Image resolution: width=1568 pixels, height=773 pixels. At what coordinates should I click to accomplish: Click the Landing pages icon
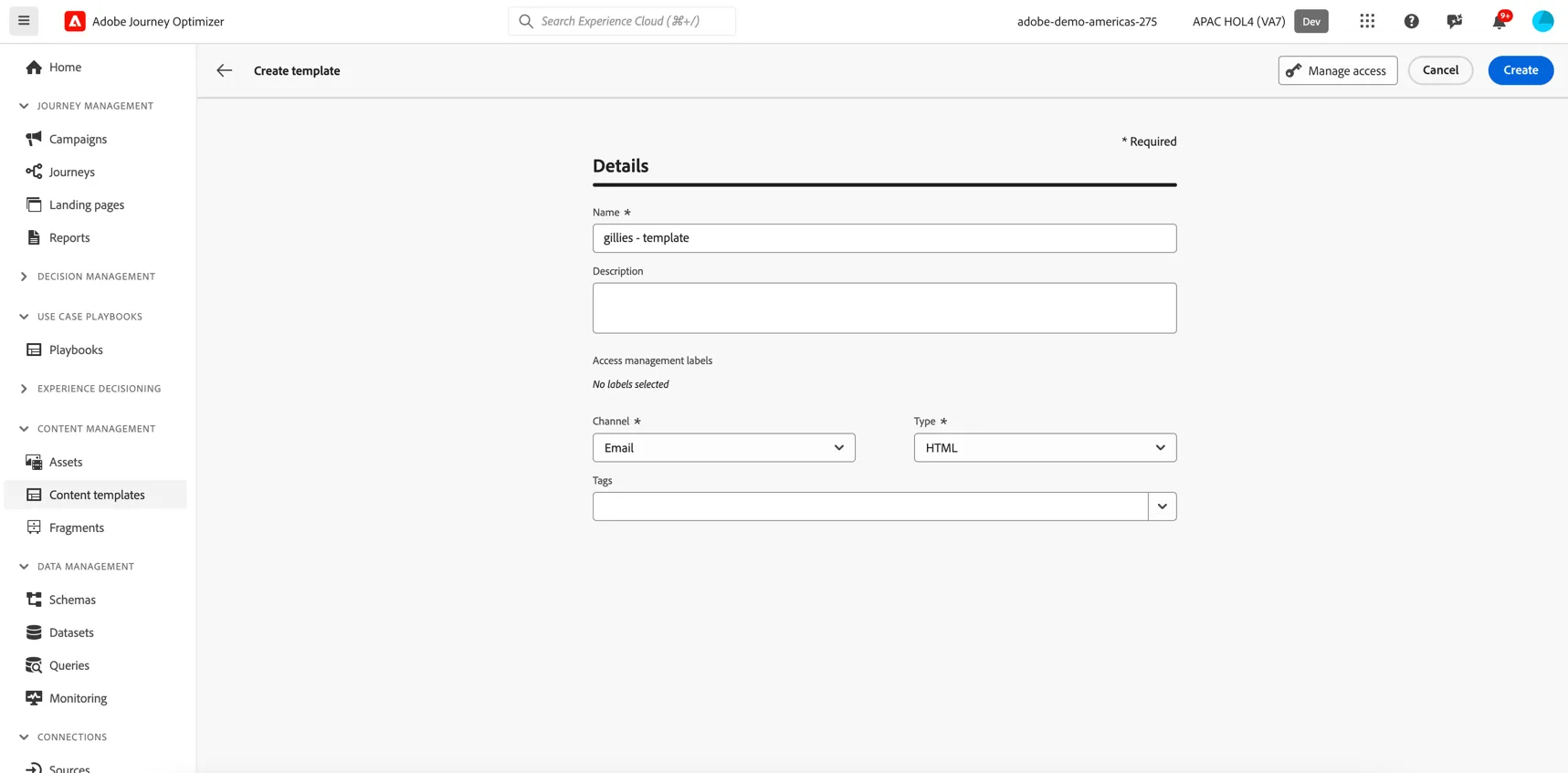click(34, 204)
